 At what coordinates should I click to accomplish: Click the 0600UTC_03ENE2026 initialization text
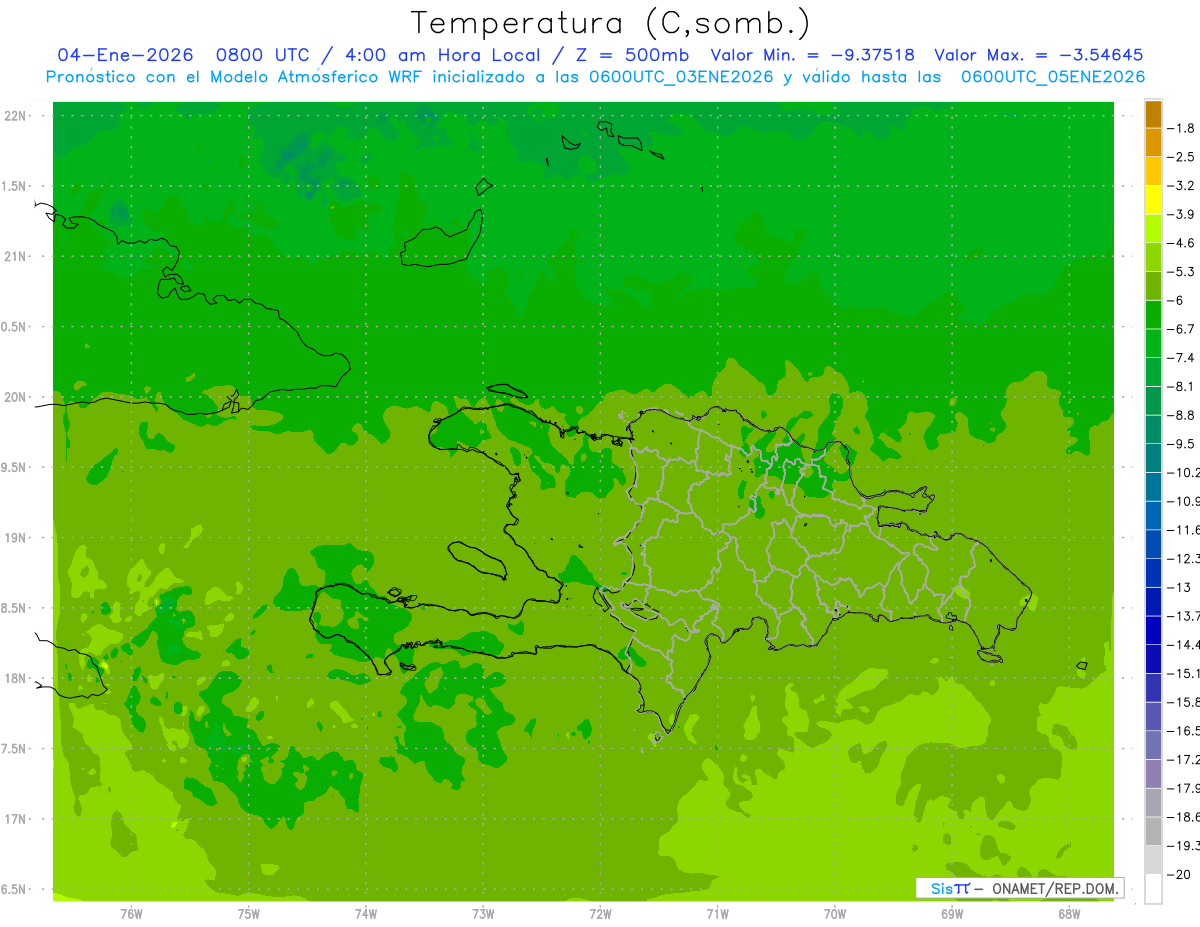click(x=681, y=77)
